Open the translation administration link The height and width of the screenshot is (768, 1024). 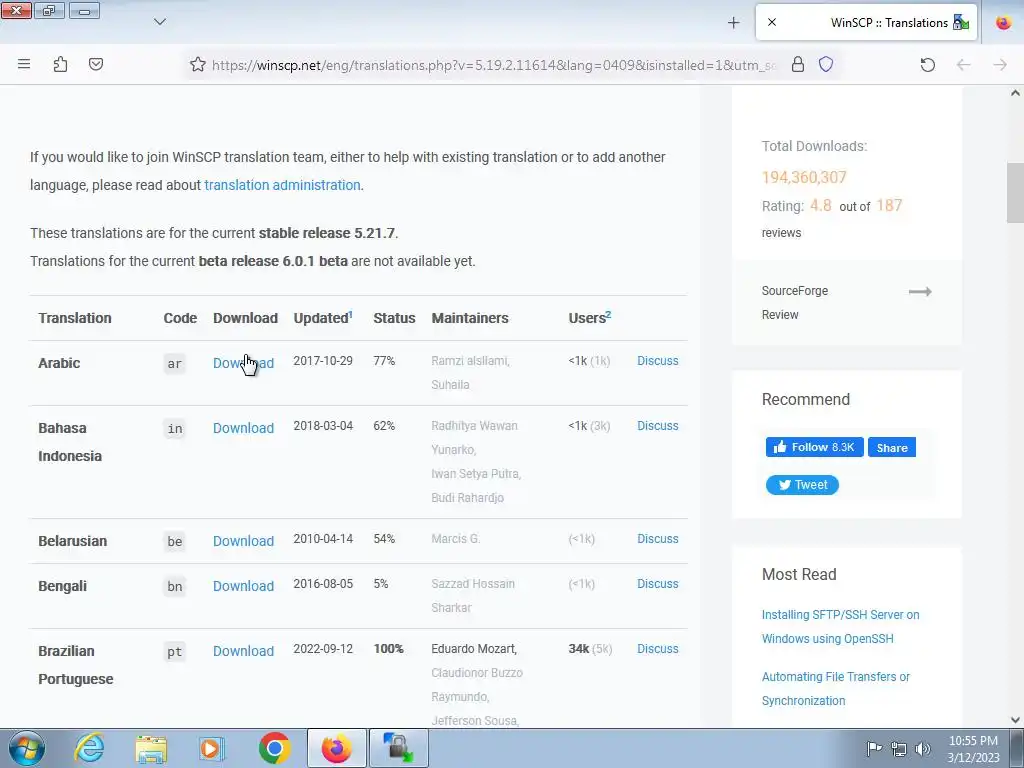282,185
